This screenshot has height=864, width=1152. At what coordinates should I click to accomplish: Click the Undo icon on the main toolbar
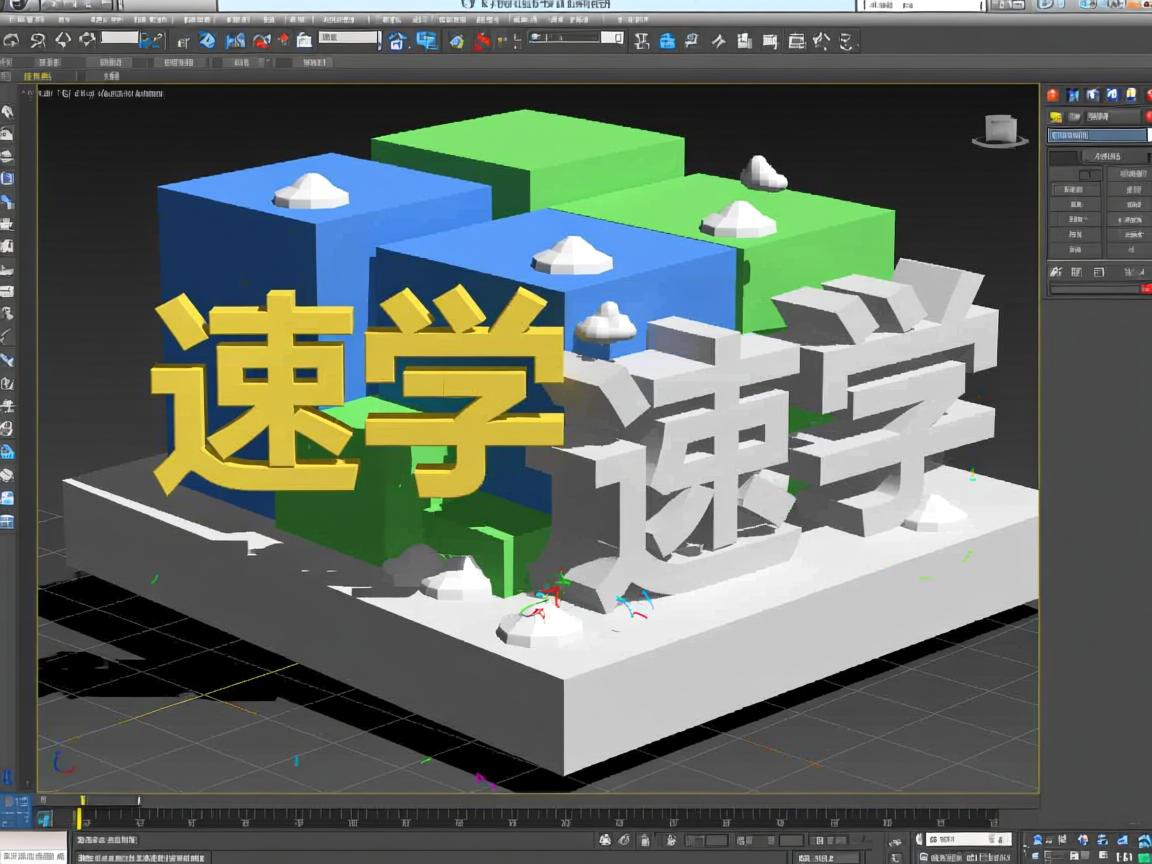click(x=12, y=40)
